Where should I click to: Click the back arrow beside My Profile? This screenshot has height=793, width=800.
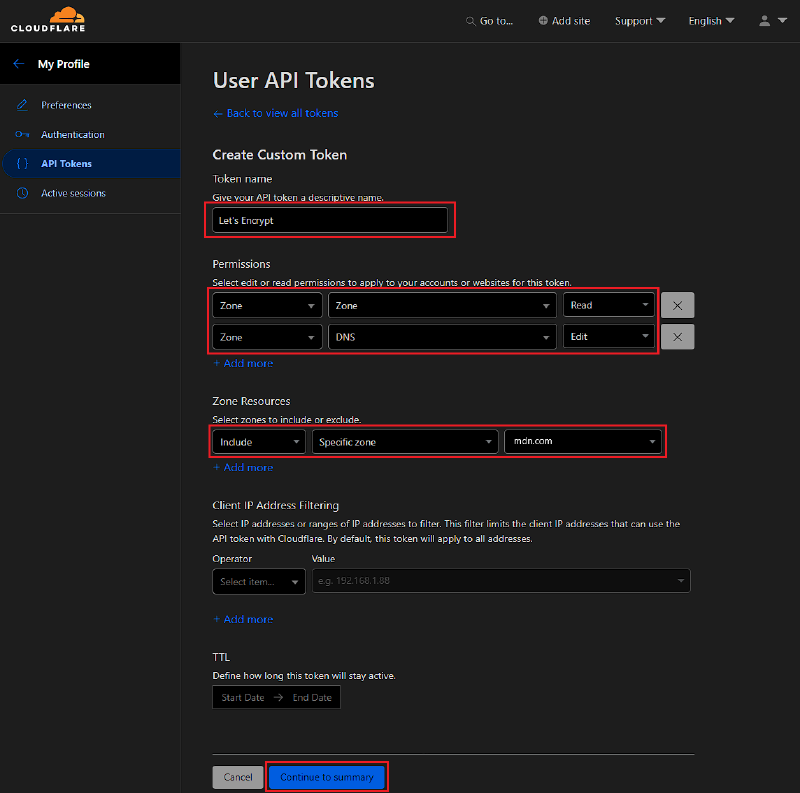tap(18, 64)
